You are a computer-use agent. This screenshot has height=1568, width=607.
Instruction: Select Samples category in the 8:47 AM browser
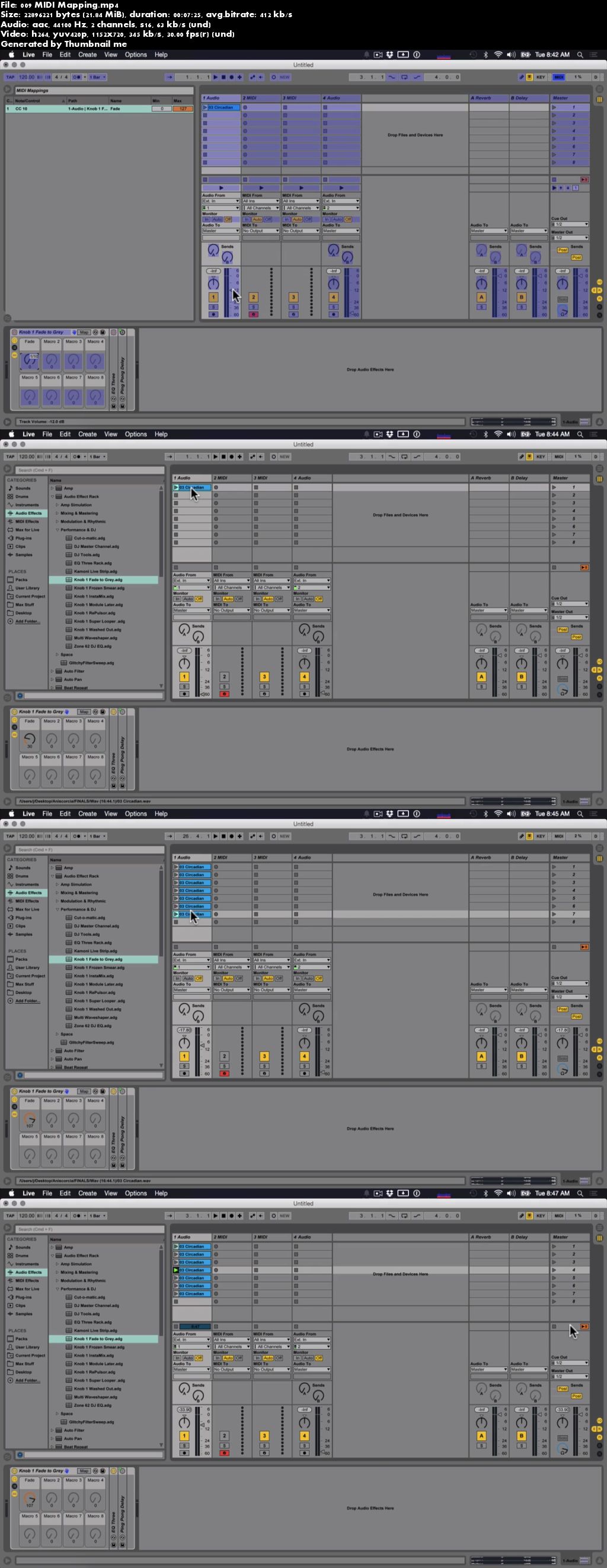point(24,1314)
